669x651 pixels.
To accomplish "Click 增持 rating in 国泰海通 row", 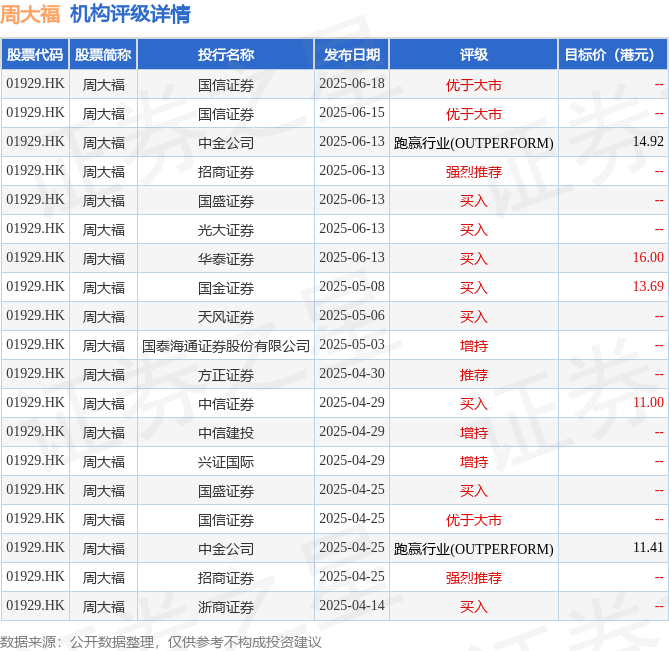I will pyautogui.click(x=474, y=346).
